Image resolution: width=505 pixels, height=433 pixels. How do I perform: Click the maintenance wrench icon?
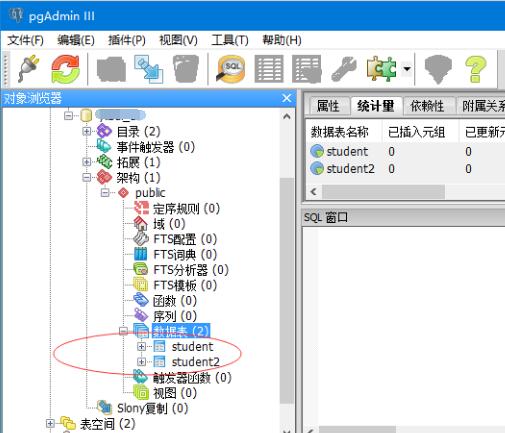tap(344, 69)
